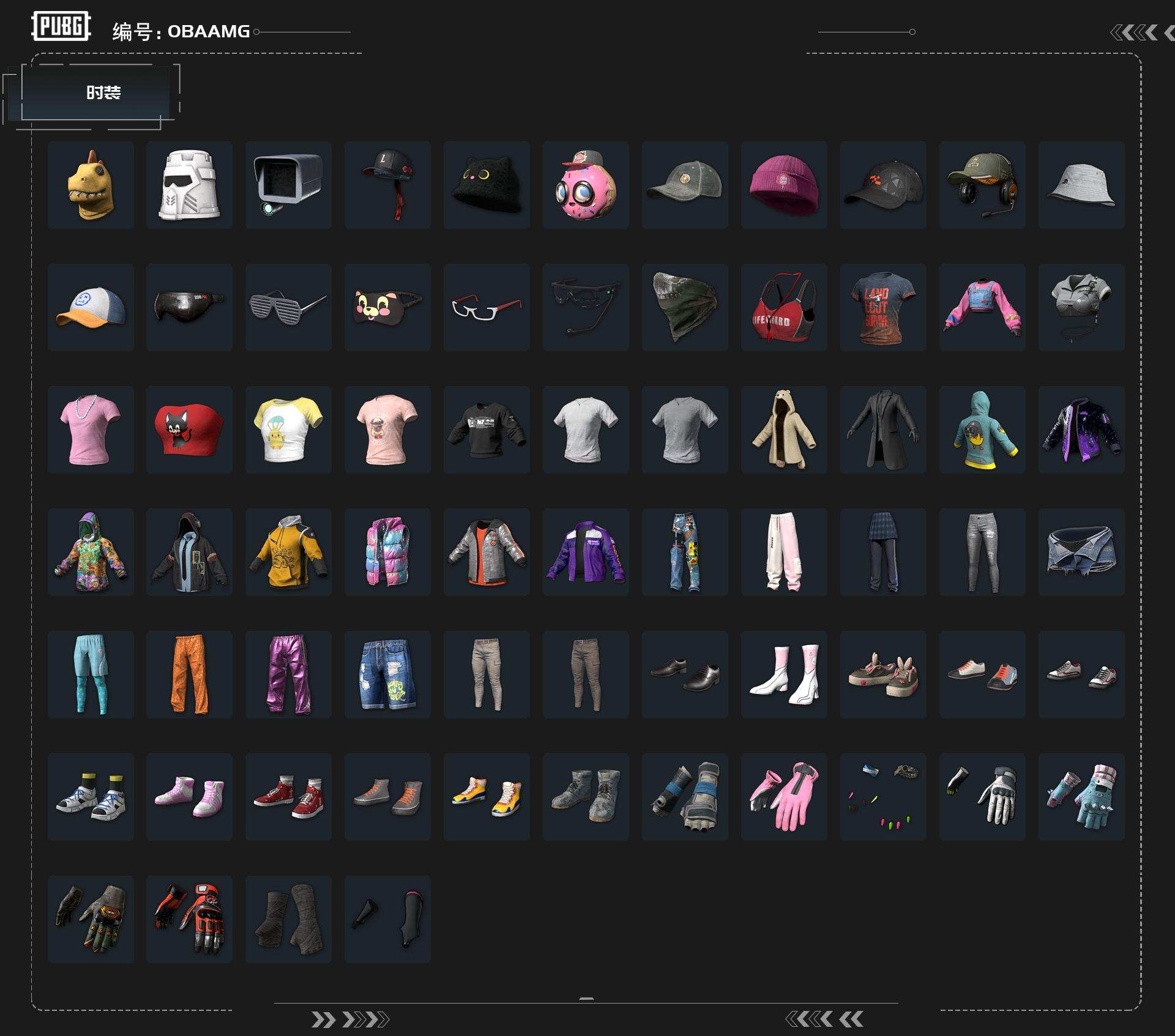Click the bottom-right left chevron arrows

[824, 1019]
